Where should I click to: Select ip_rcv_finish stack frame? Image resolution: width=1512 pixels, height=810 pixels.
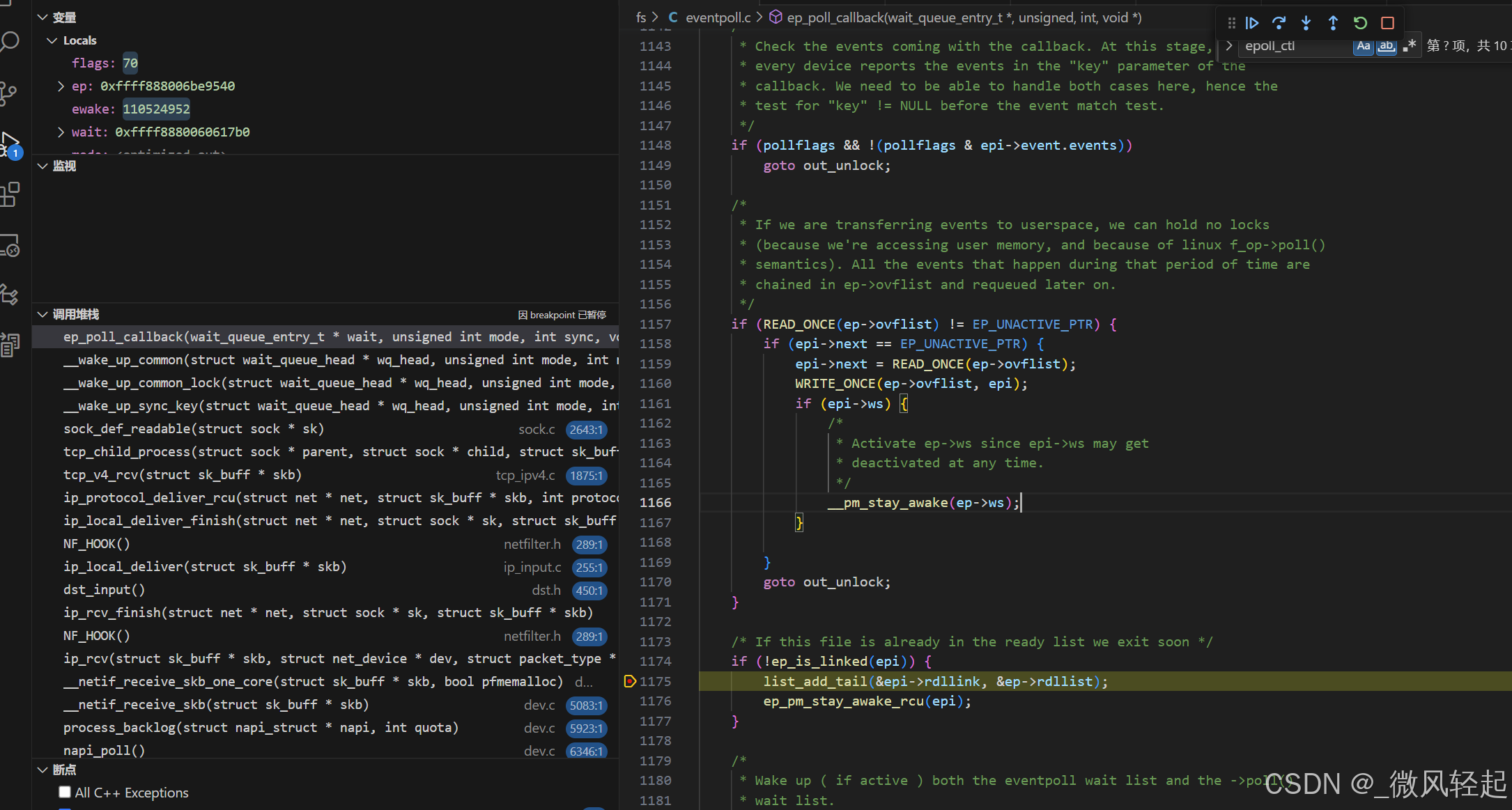325,613
